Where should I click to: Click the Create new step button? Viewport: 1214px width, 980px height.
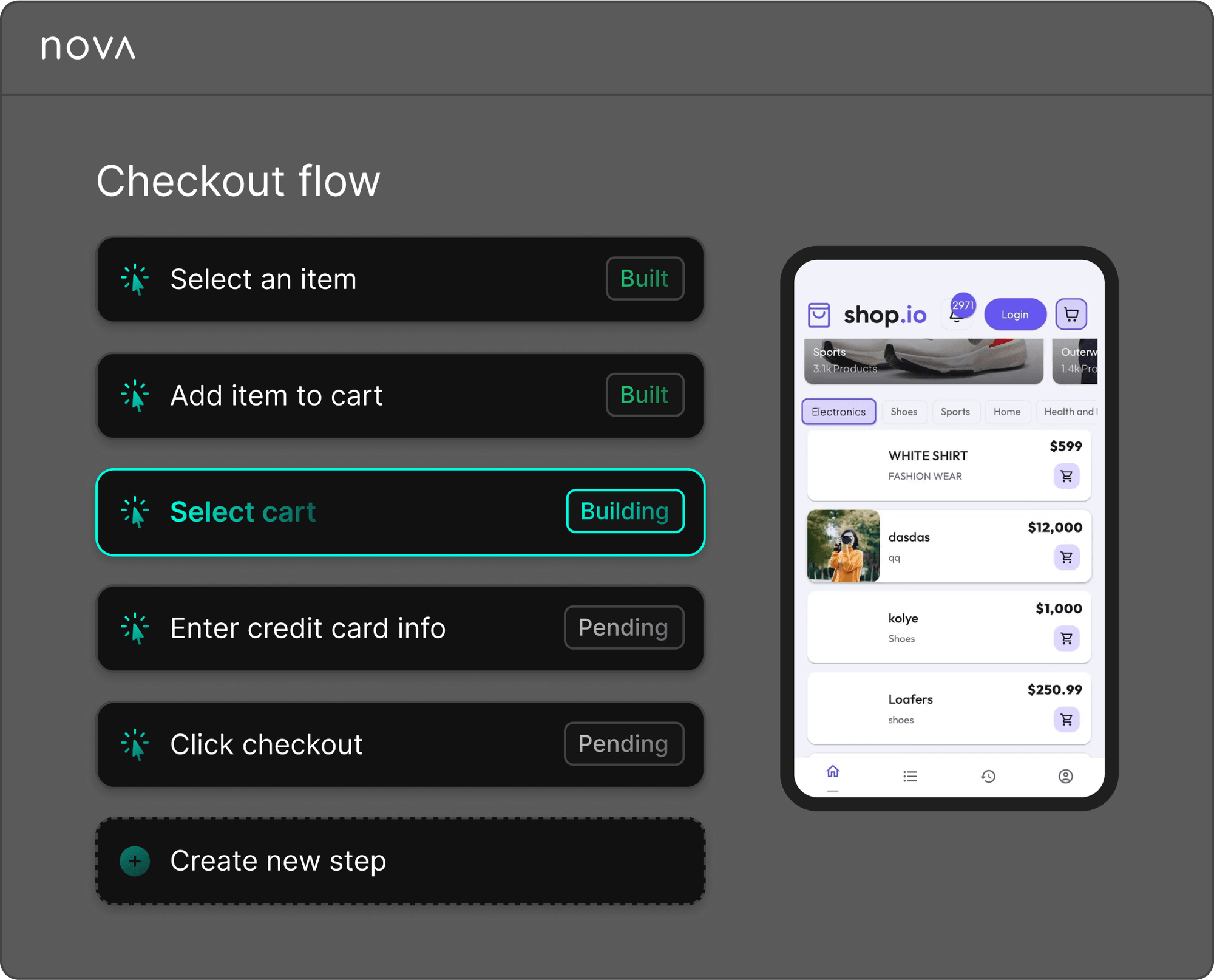(x=401, y=861)
